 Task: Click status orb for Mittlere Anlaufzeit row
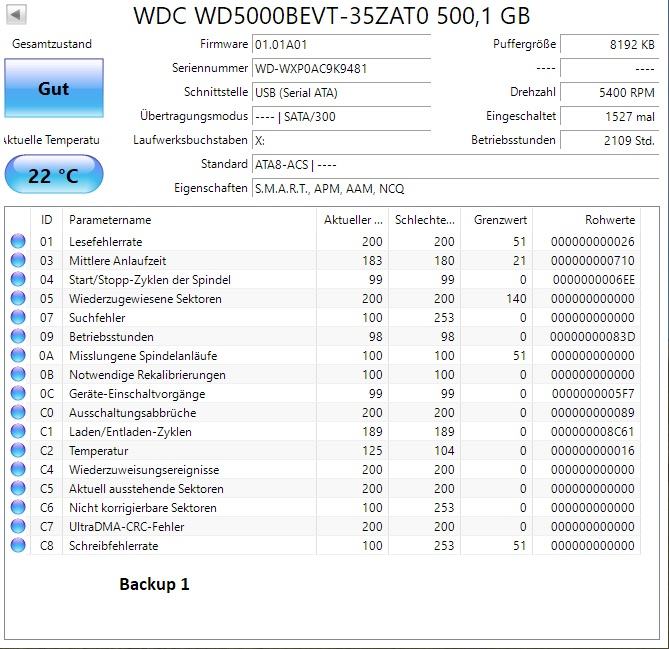pos(18,260)
